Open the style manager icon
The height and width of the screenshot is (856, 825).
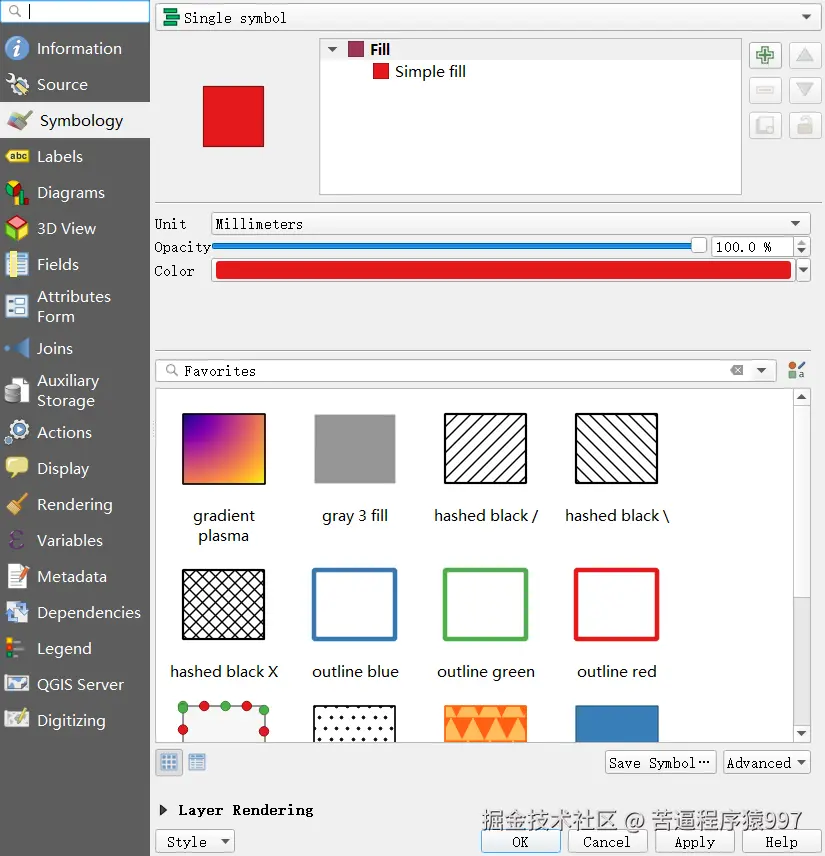click(797, 370)
